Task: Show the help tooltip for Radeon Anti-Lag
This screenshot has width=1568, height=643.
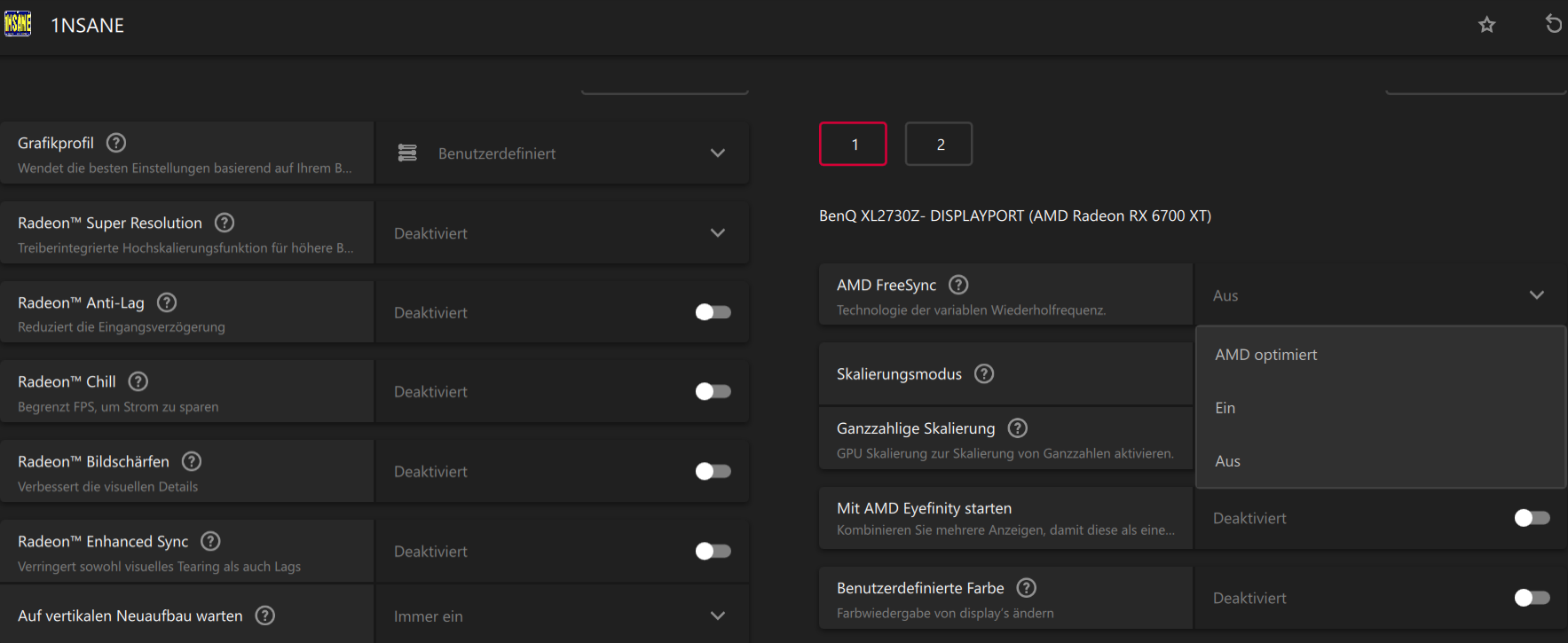Action: tap(167, 302)
